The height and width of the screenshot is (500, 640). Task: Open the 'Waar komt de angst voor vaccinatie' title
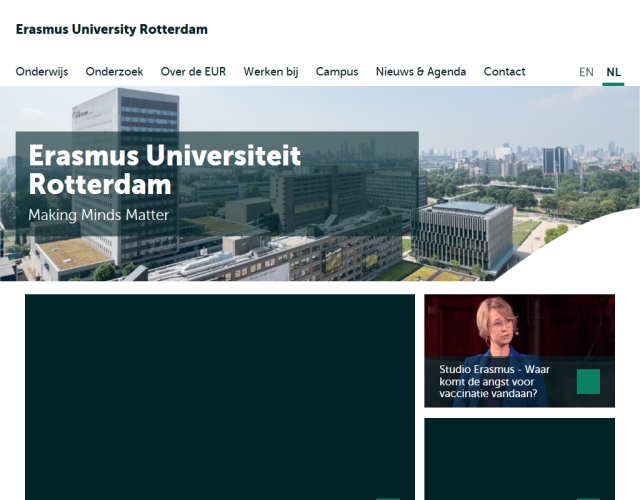(x=494, y=382)
